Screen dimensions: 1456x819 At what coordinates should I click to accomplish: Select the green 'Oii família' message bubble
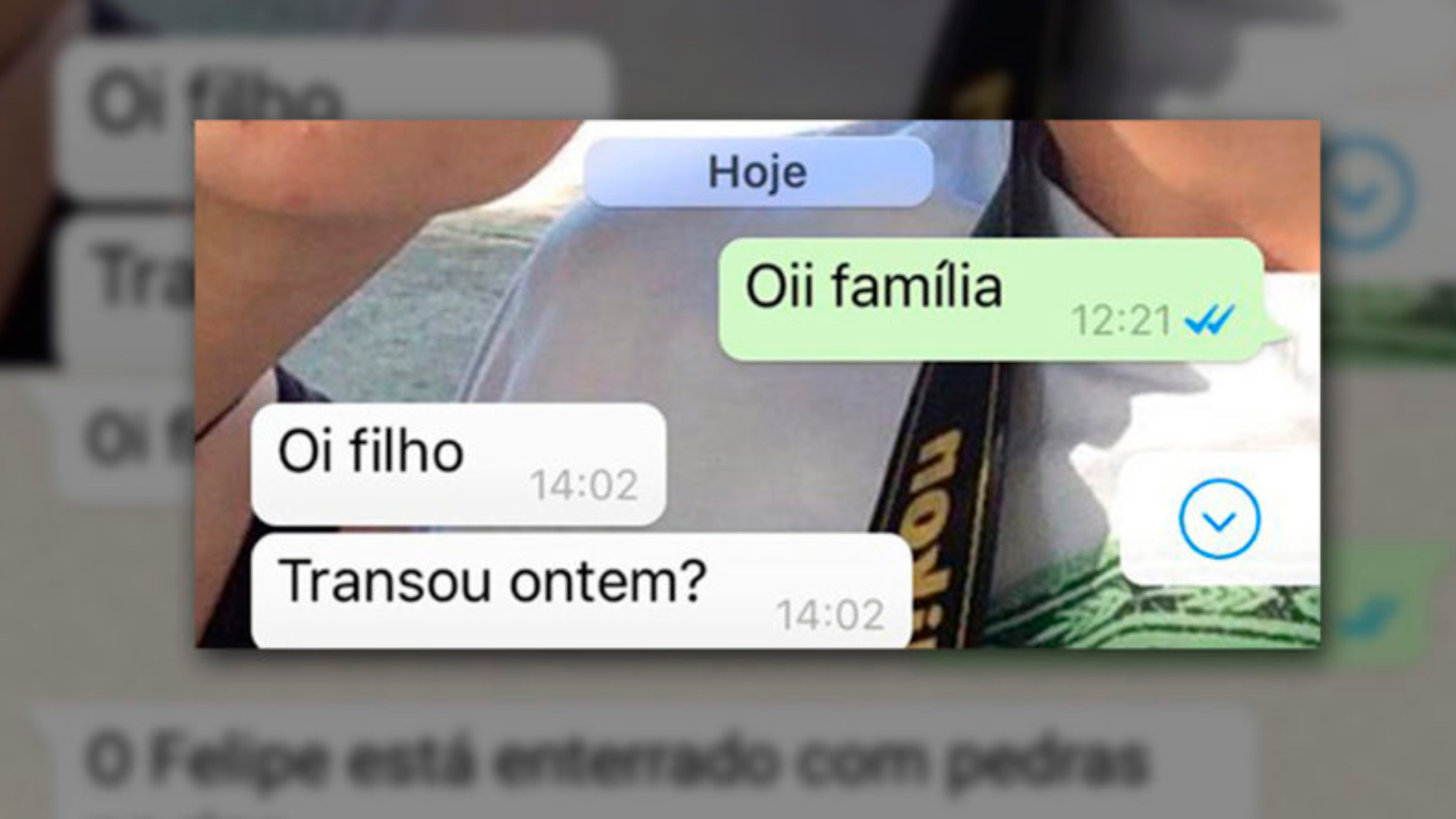(x=991, y=299)
